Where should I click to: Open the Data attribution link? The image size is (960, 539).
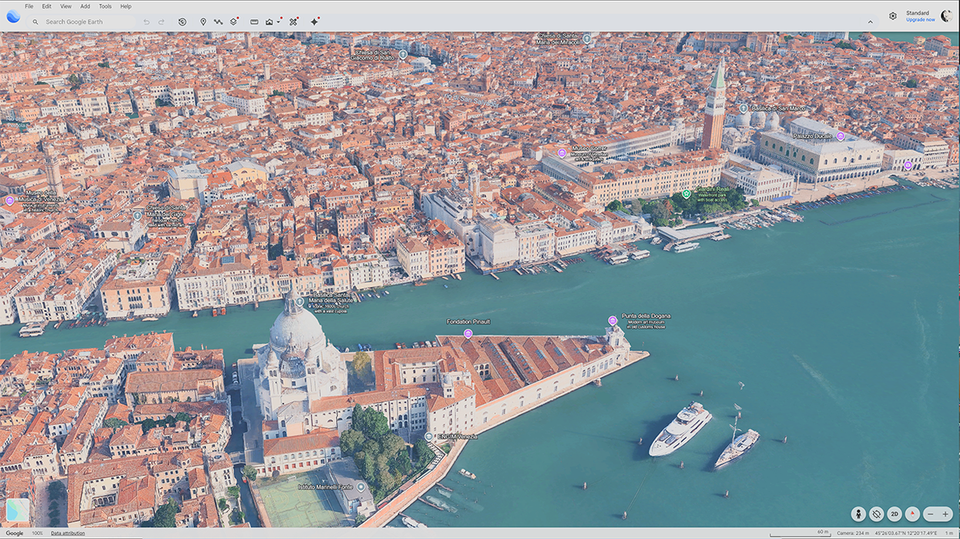pos(68,533)
